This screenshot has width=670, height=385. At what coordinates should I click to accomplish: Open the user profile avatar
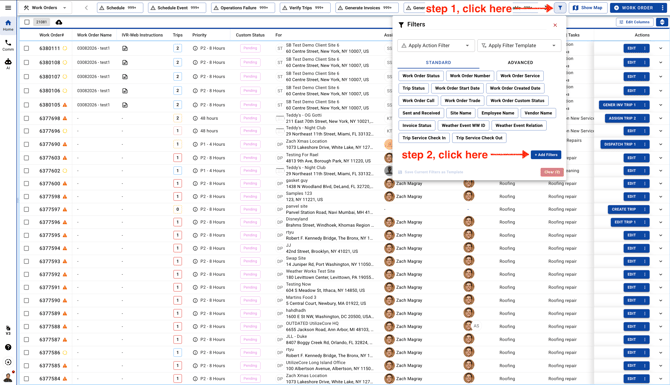[8, 377]
